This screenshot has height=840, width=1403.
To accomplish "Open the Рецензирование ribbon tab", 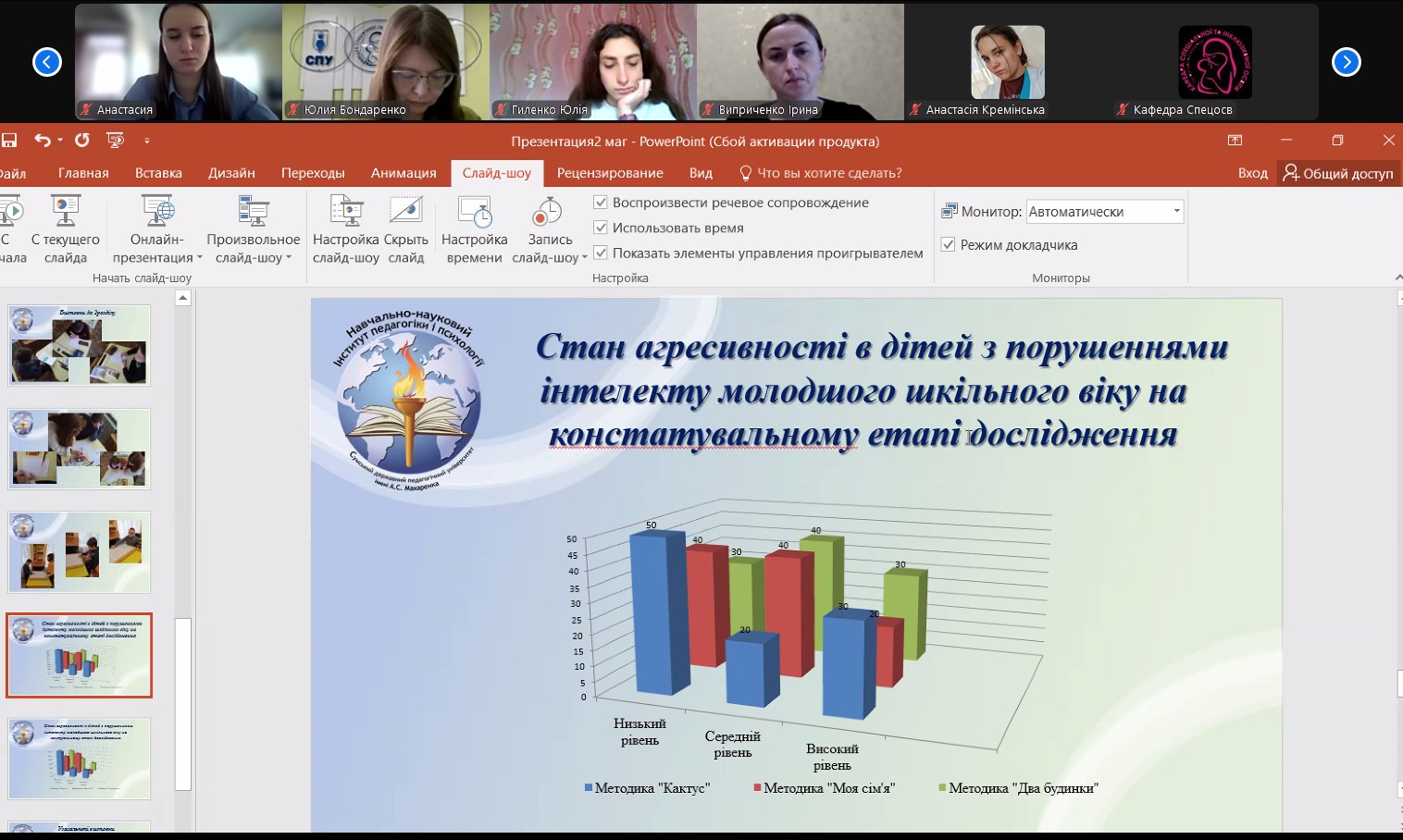I will pyautogui.click(x=610, y=173).
